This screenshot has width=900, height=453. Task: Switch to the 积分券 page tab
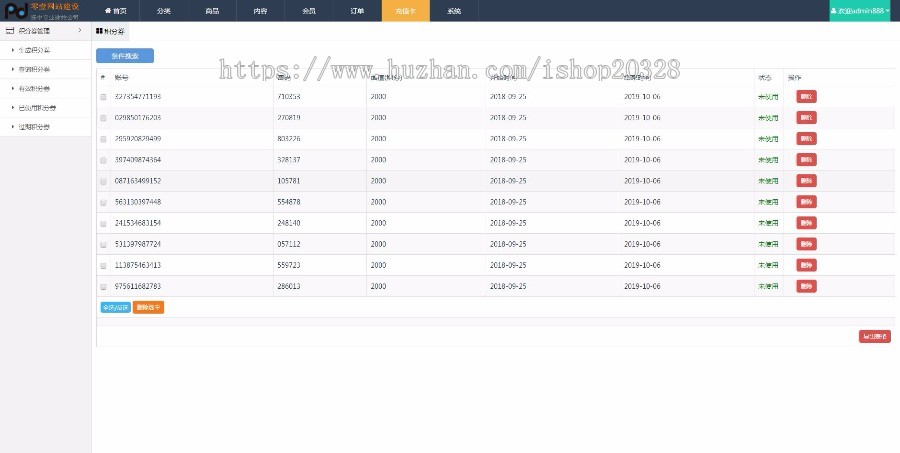click(x=110, y=31)
